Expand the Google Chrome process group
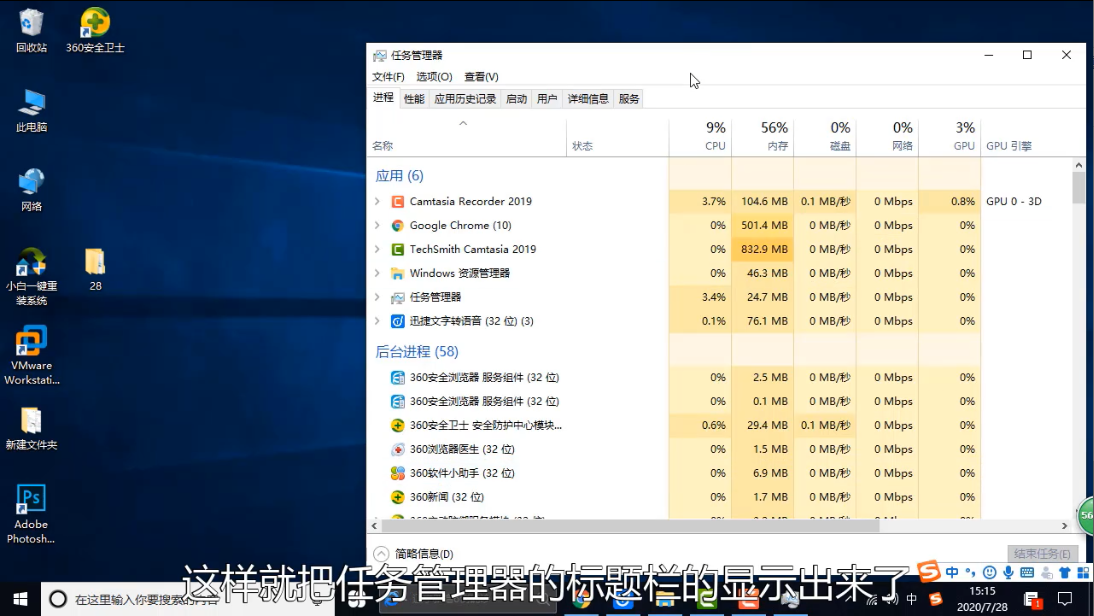Image resolution: width=1094 pixels, height=616 pixels. click(x=377, y=225)
